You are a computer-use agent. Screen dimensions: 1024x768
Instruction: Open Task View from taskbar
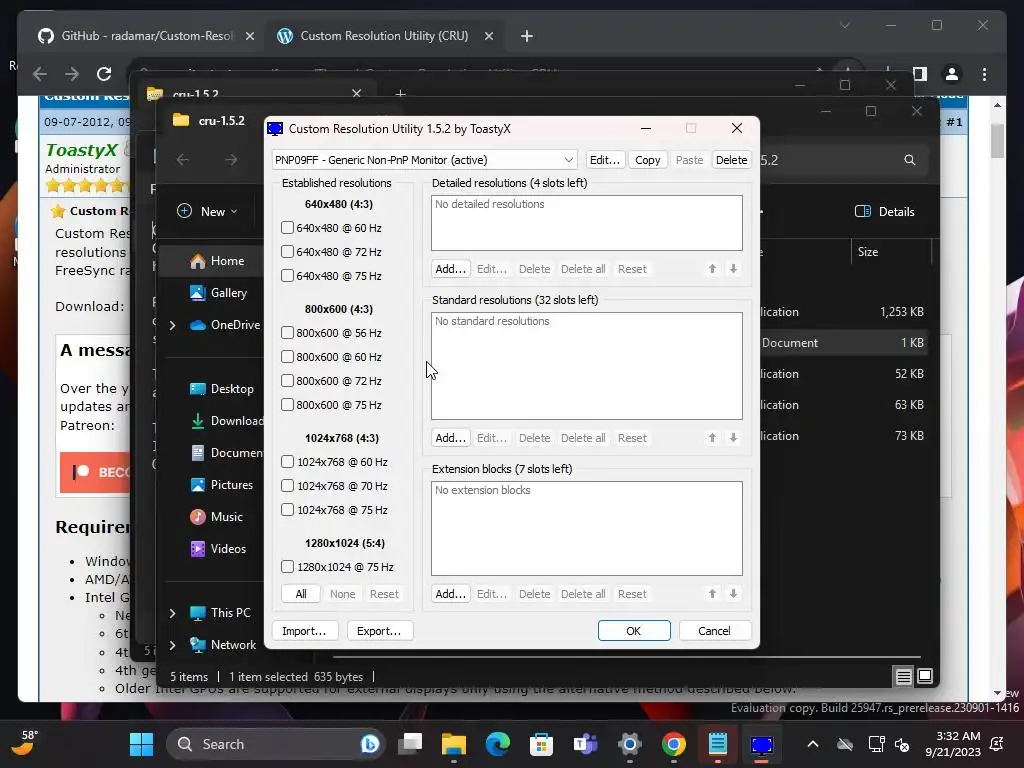(x=411, y=744)
